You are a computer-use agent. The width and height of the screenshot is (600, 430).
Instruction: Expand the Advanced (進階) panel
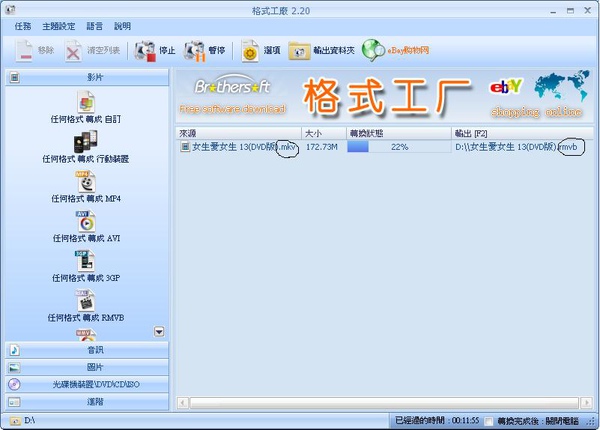click(87, 402)
